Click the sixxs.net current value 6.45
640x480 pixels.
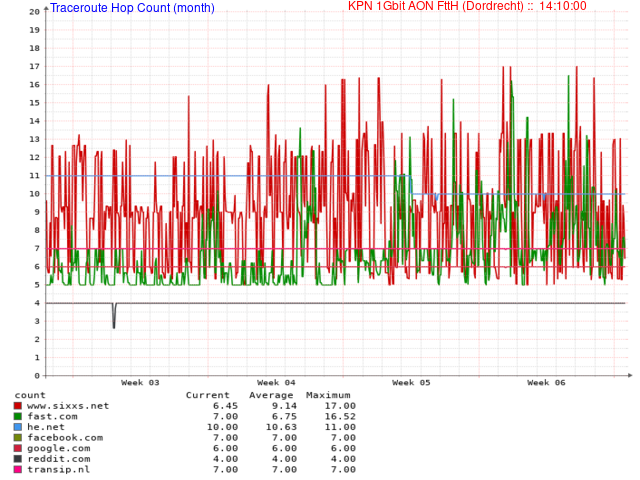tap(225, 406)
